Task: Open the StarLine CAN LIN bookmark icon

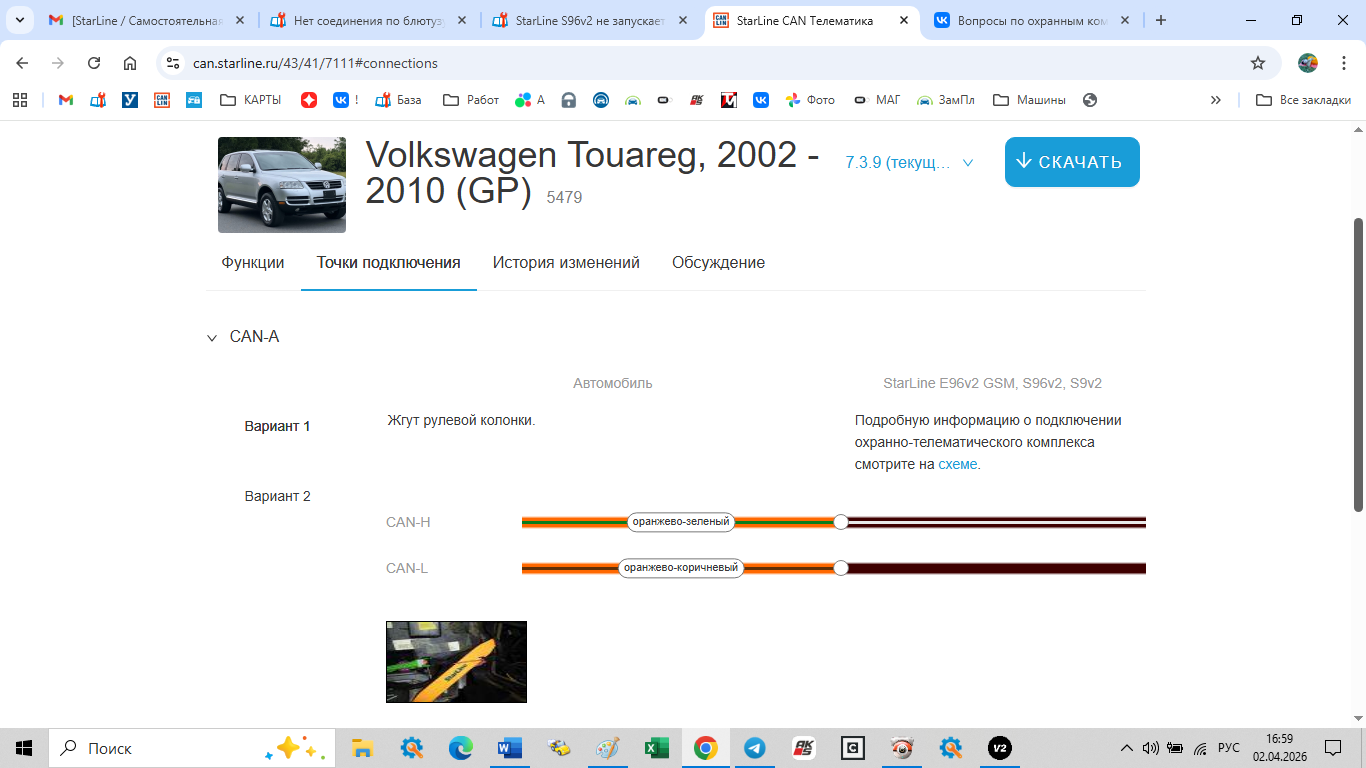Action: tap(161, 99)
